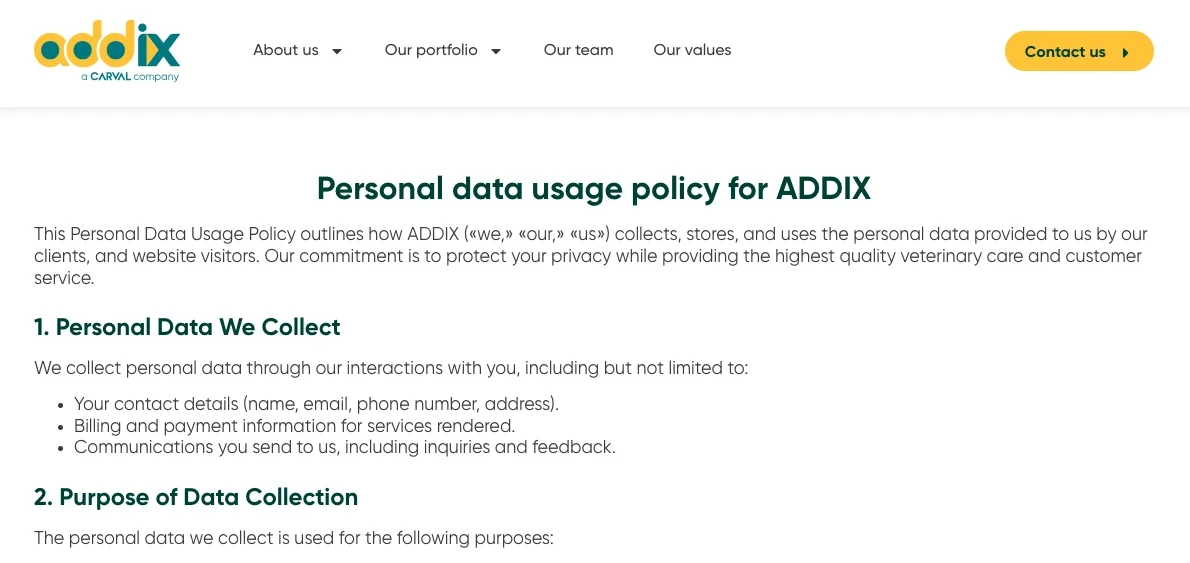Click the yellow Contact us button
This screenshot has width=1190, height=563.
pyautogui.click(x=1078, y=51)
